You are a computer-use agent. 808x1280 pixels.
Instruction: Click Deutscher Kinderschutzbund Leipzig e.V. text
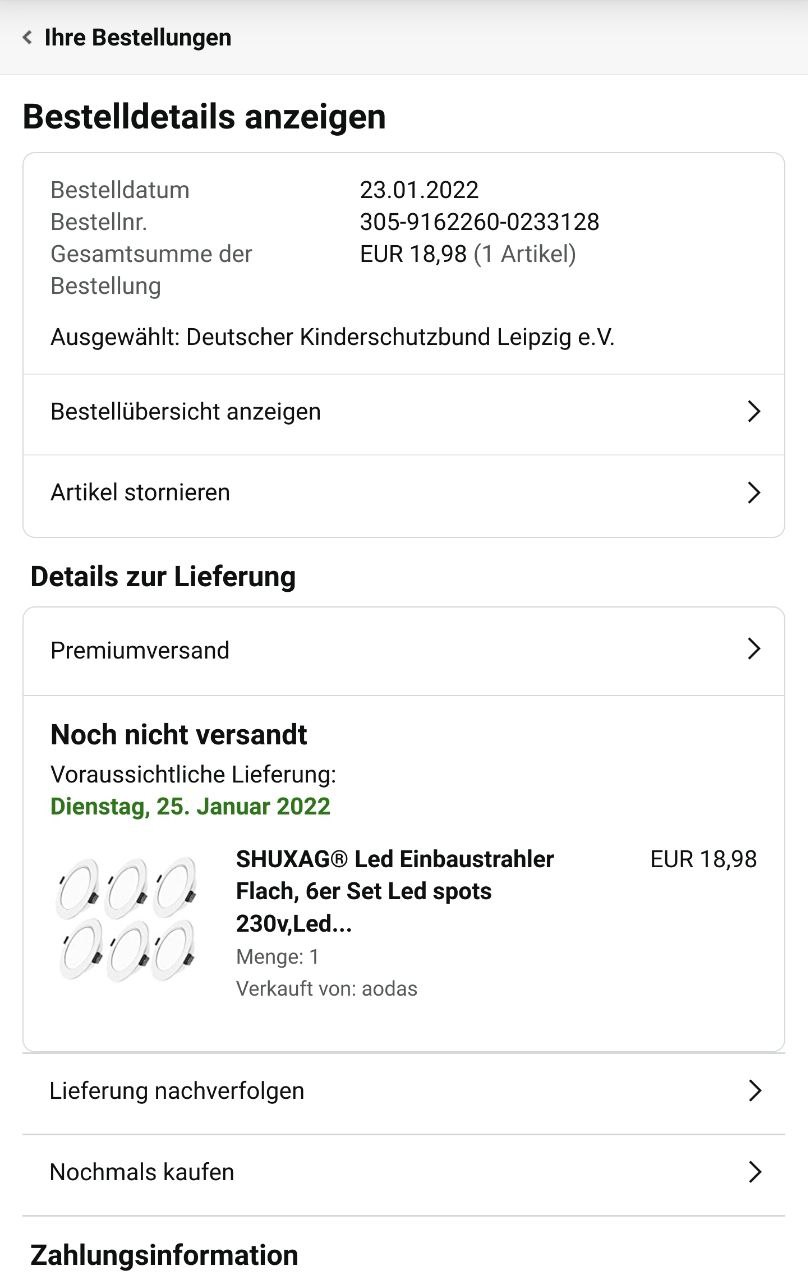[400, 338]
